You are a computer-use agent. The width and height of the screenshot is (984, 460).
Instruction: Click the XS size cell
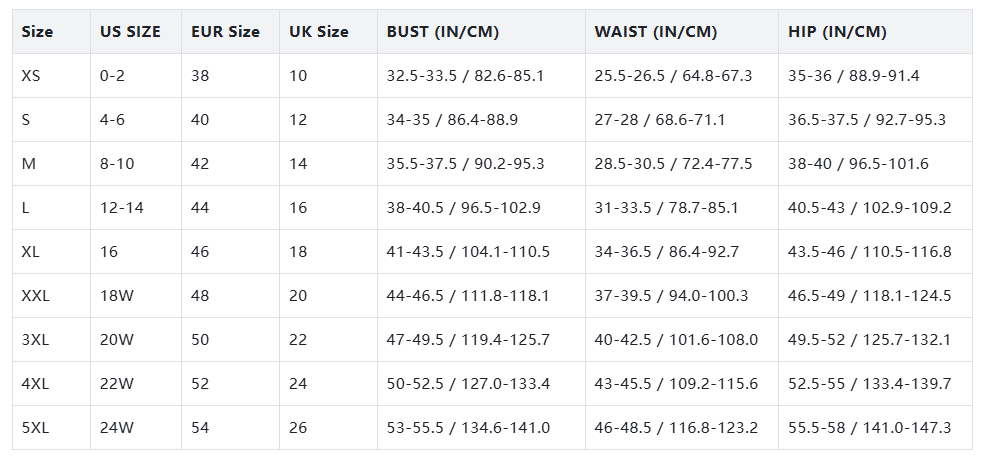coord(32,76)
